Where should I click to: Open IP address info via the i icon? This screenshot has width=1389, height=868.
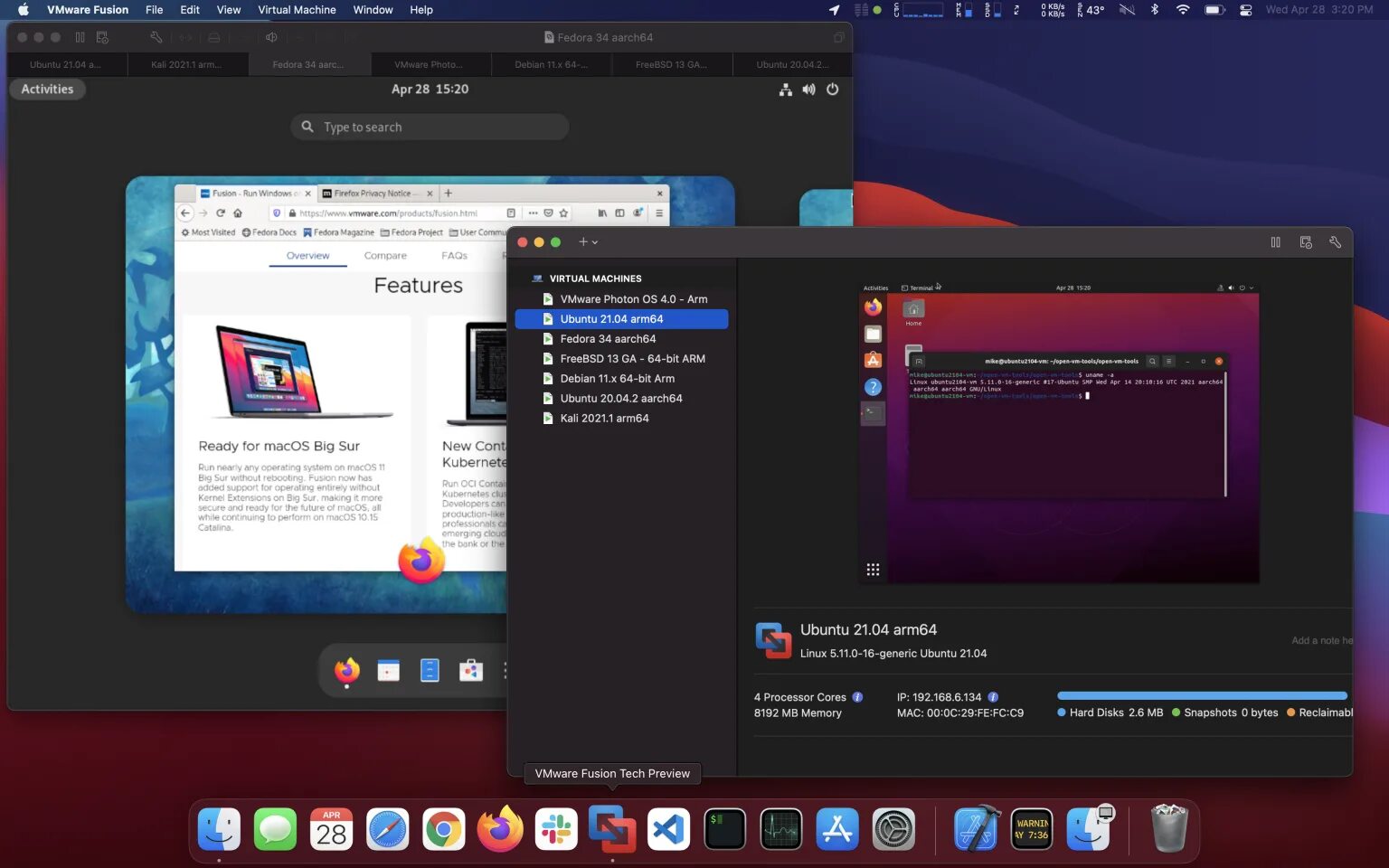[x=993, y=697]
